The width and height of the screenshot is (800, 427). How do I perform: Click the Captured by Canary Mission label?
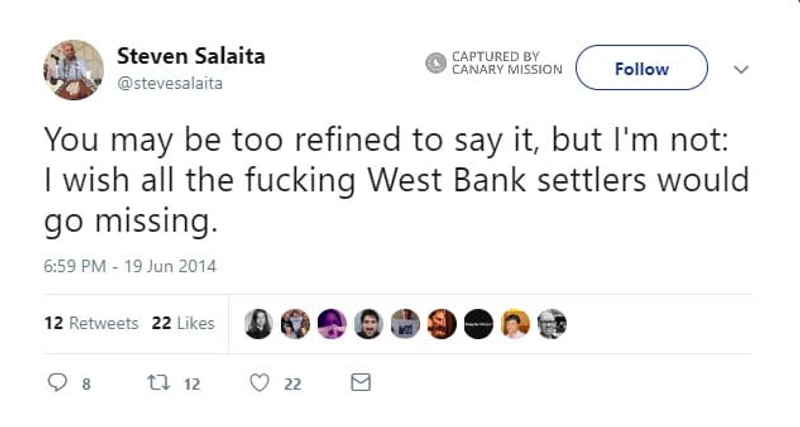[x=506, y=63]
